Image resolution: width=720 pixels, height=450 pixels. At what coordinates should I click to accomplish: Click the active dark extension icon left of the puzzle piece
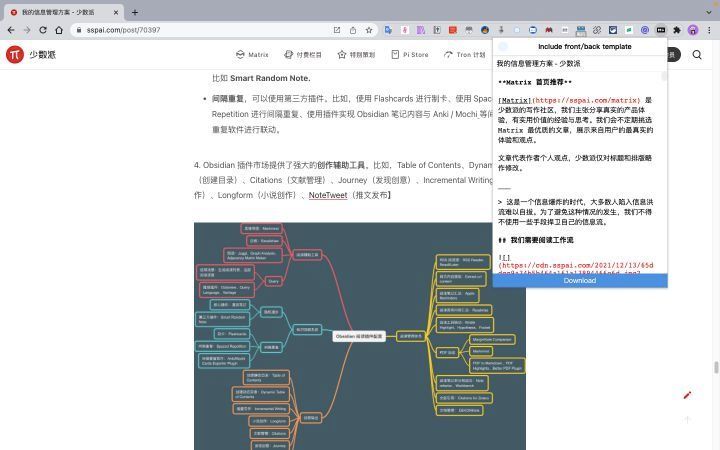661,30
